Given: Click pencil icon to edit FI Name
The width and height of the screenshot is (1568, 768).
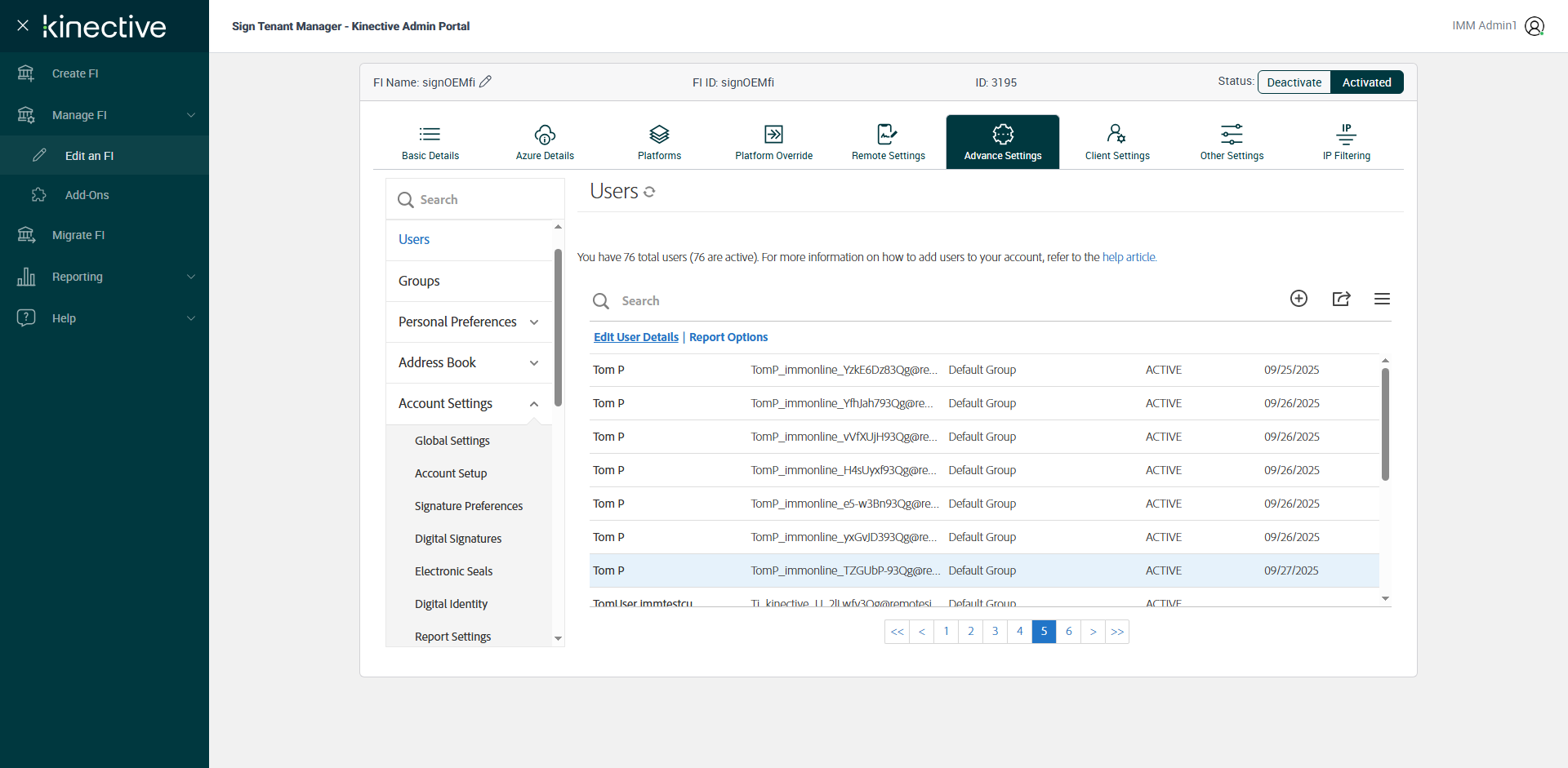Looking at the screenshot, I should click(x=485, y=82).
